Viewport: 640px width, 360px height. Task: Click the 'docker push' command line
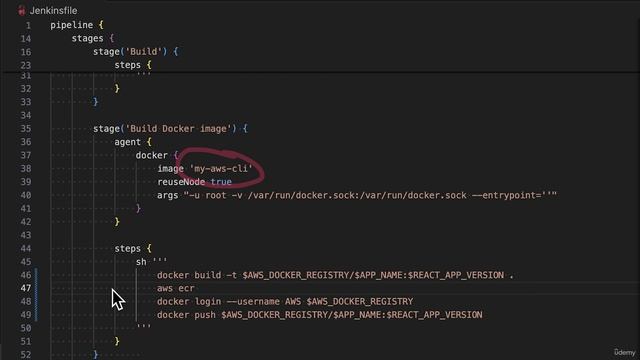[320, 315]
